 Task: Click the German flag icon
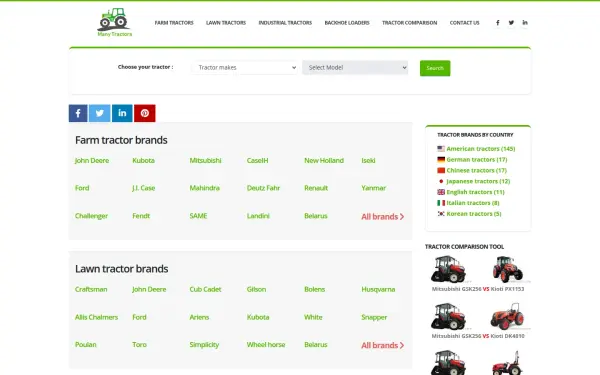(441, 160)
